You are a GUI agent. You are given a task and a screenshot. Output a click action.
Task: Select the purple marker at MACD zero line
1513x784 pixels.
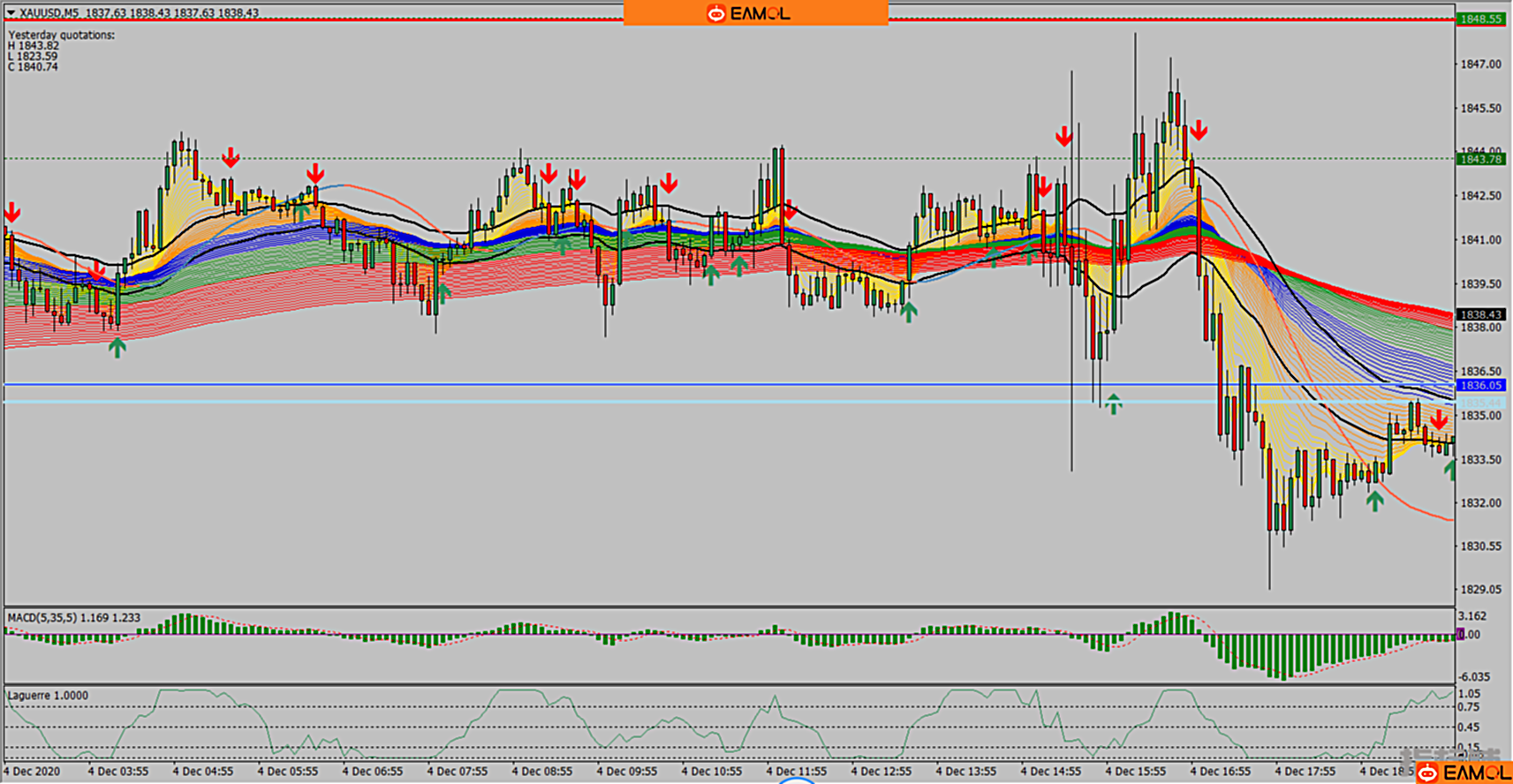point(1460,634)
